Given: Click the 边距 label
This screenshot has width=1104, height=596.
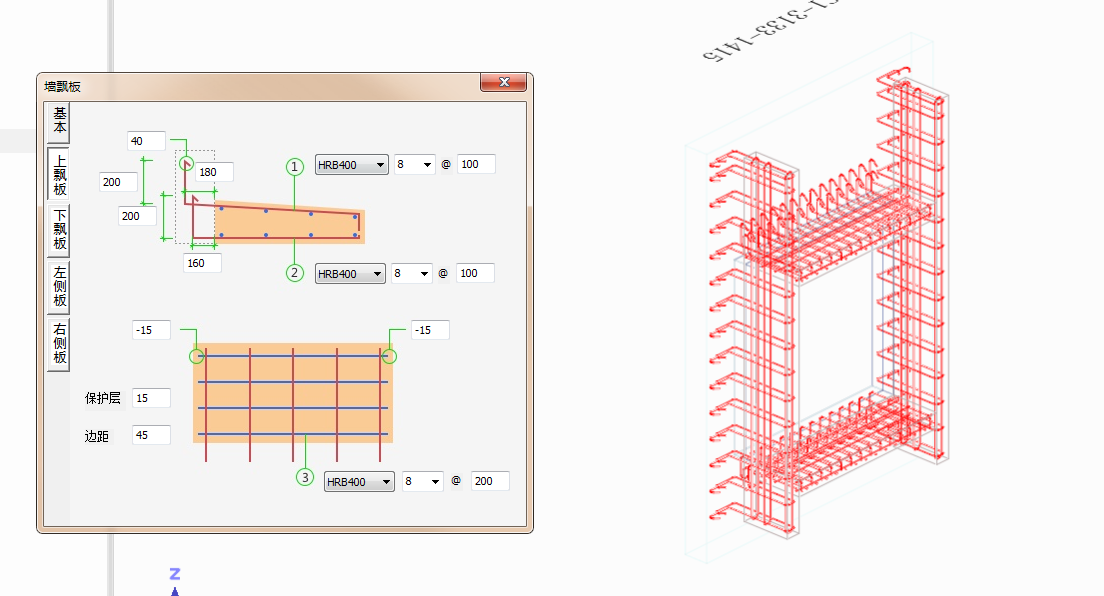Looking at the screenshot, I should (x=96, y=436).
